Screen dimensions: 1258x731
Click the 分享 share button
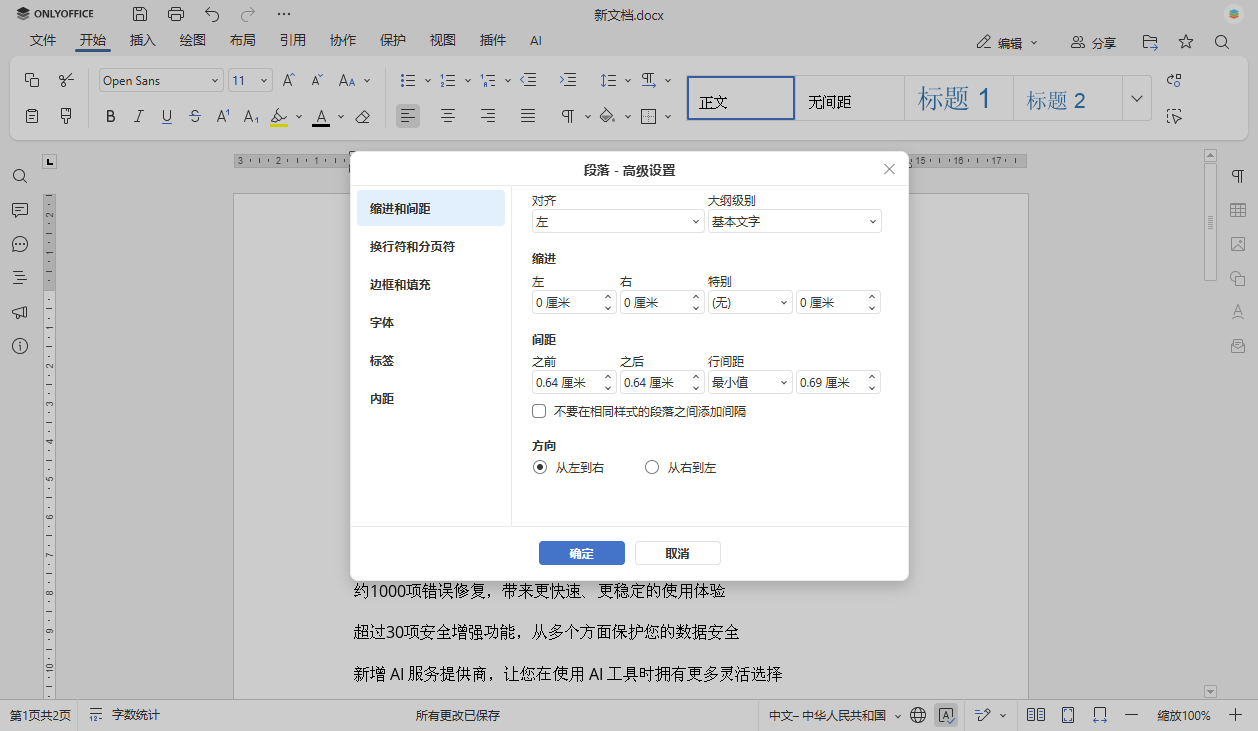(x=1093, y=43)
